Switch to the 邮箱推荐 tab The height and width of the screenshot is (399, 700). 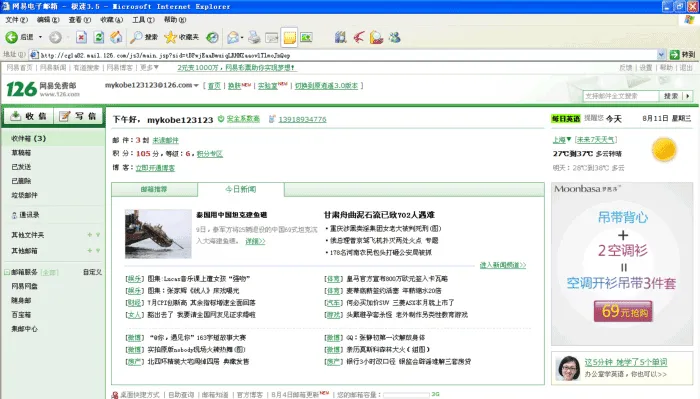point(154,189)
